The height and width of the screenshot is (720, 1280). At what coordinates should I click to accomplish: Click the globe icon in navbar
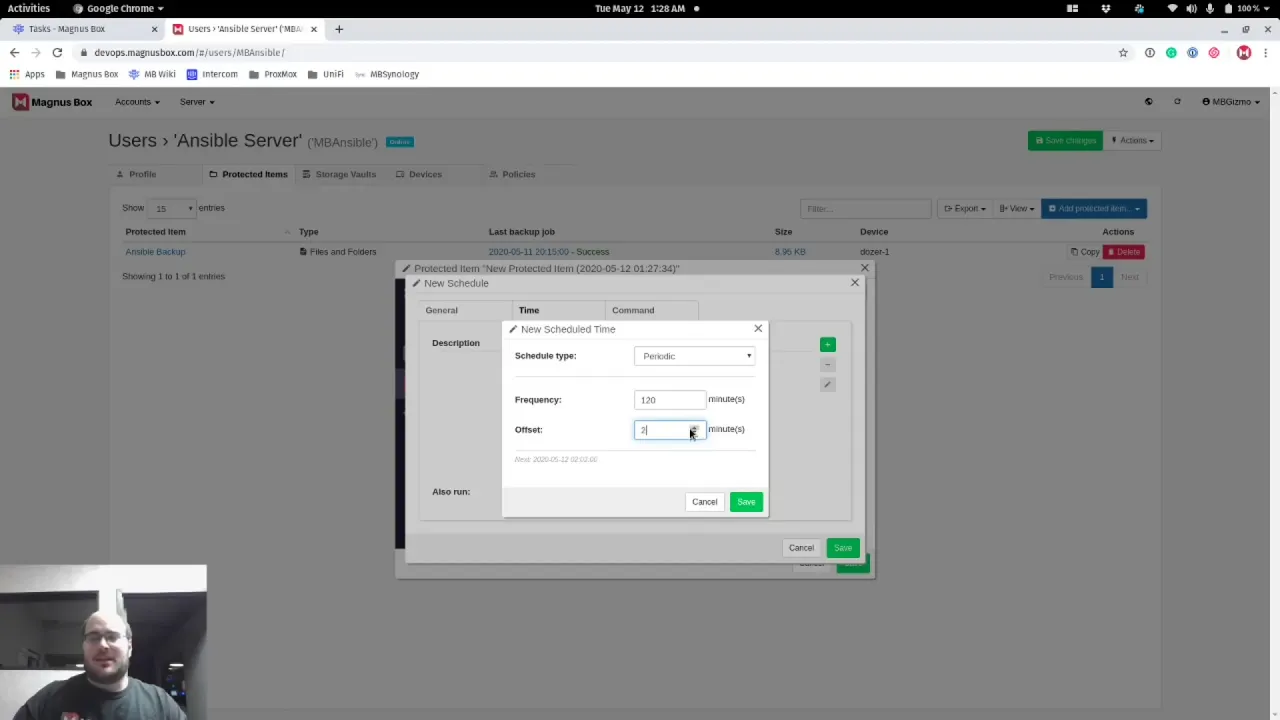[1148, 102]
